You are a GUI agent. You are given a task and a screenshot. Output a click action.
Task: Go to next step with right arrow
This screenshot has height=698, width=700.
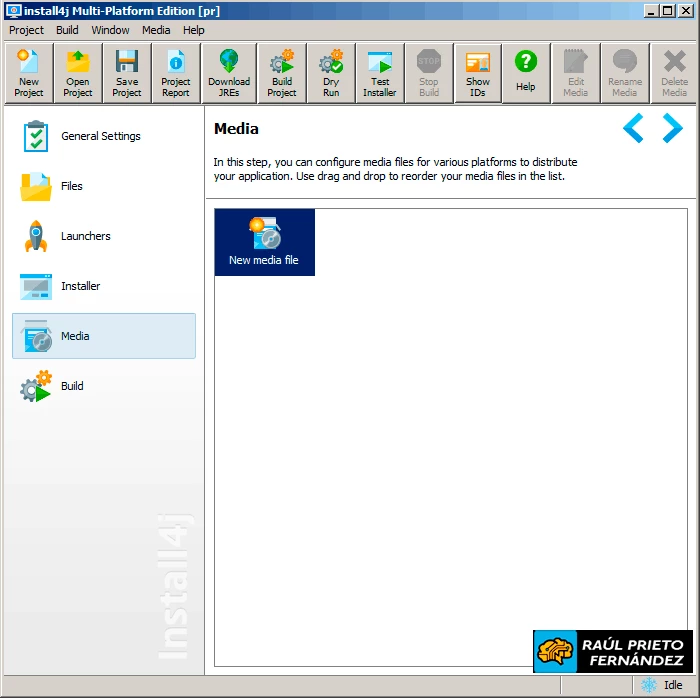point(673,128)
